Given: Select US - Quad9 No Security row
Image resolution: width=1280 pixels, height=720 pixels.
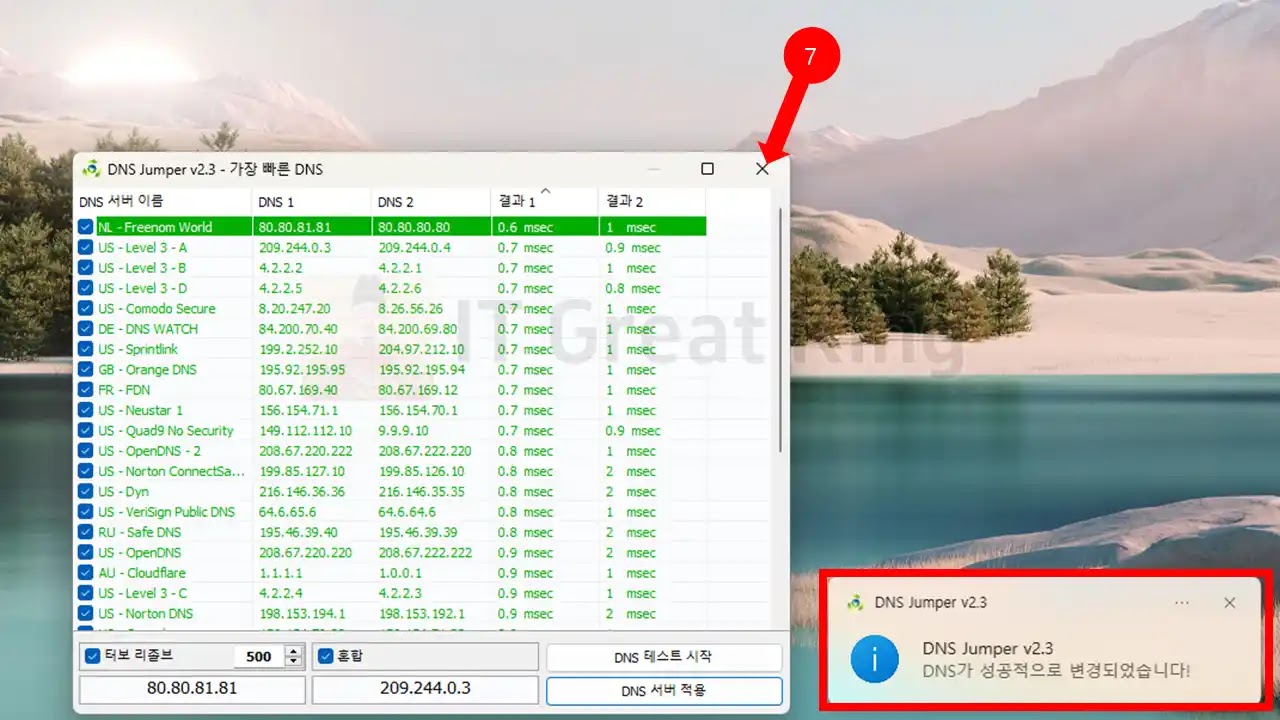Looking at the screenshot, I should (x=391, y=430).
